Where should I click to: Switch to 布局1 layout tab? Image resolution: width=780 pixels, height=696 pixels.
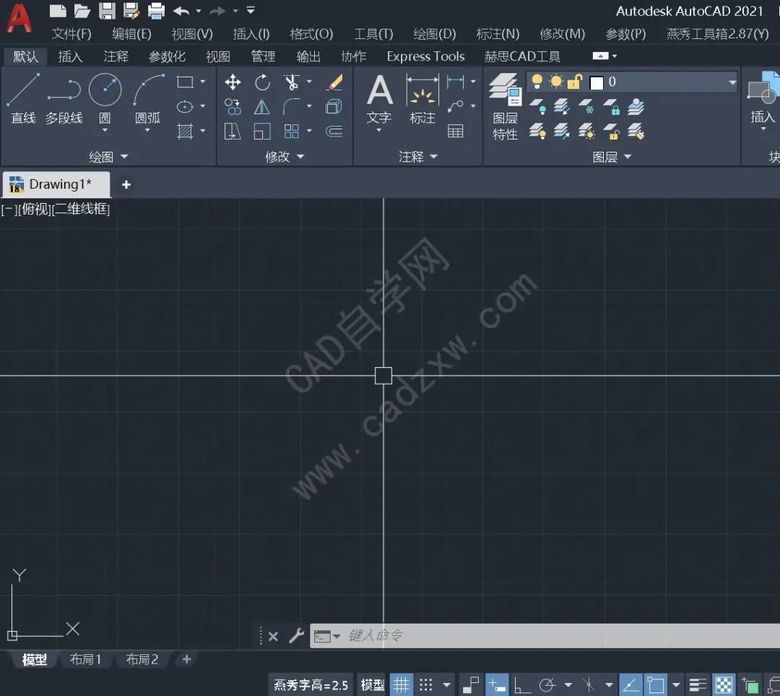coord(85,660)
